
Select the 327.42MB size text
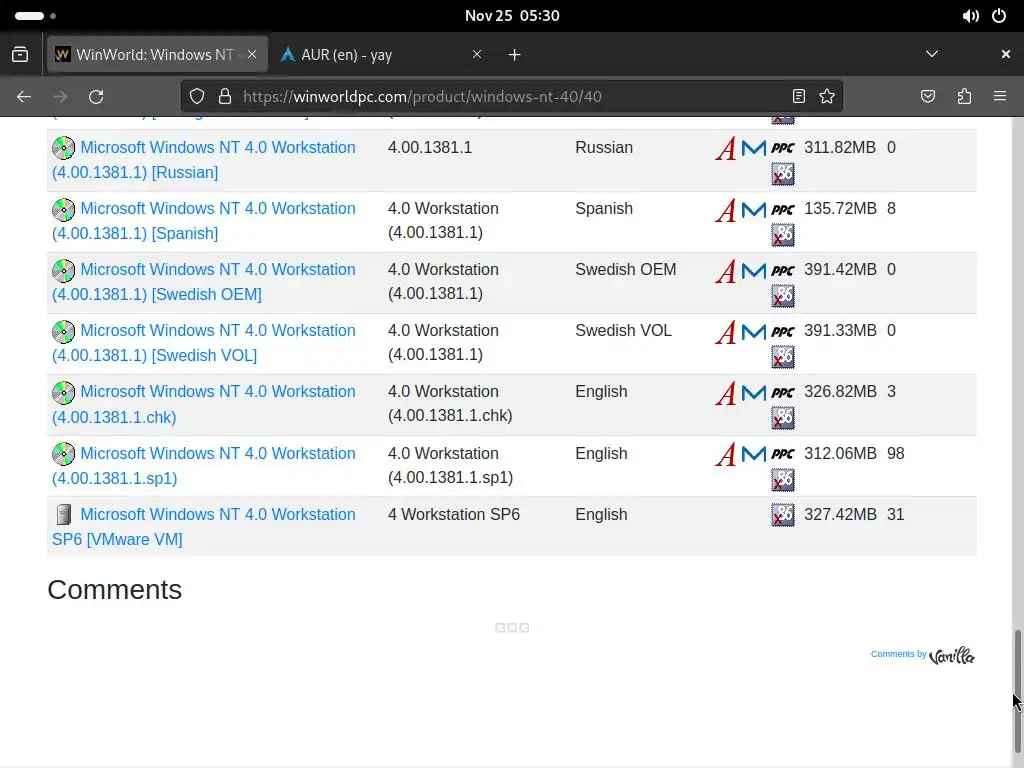click(x=840, y=515)
